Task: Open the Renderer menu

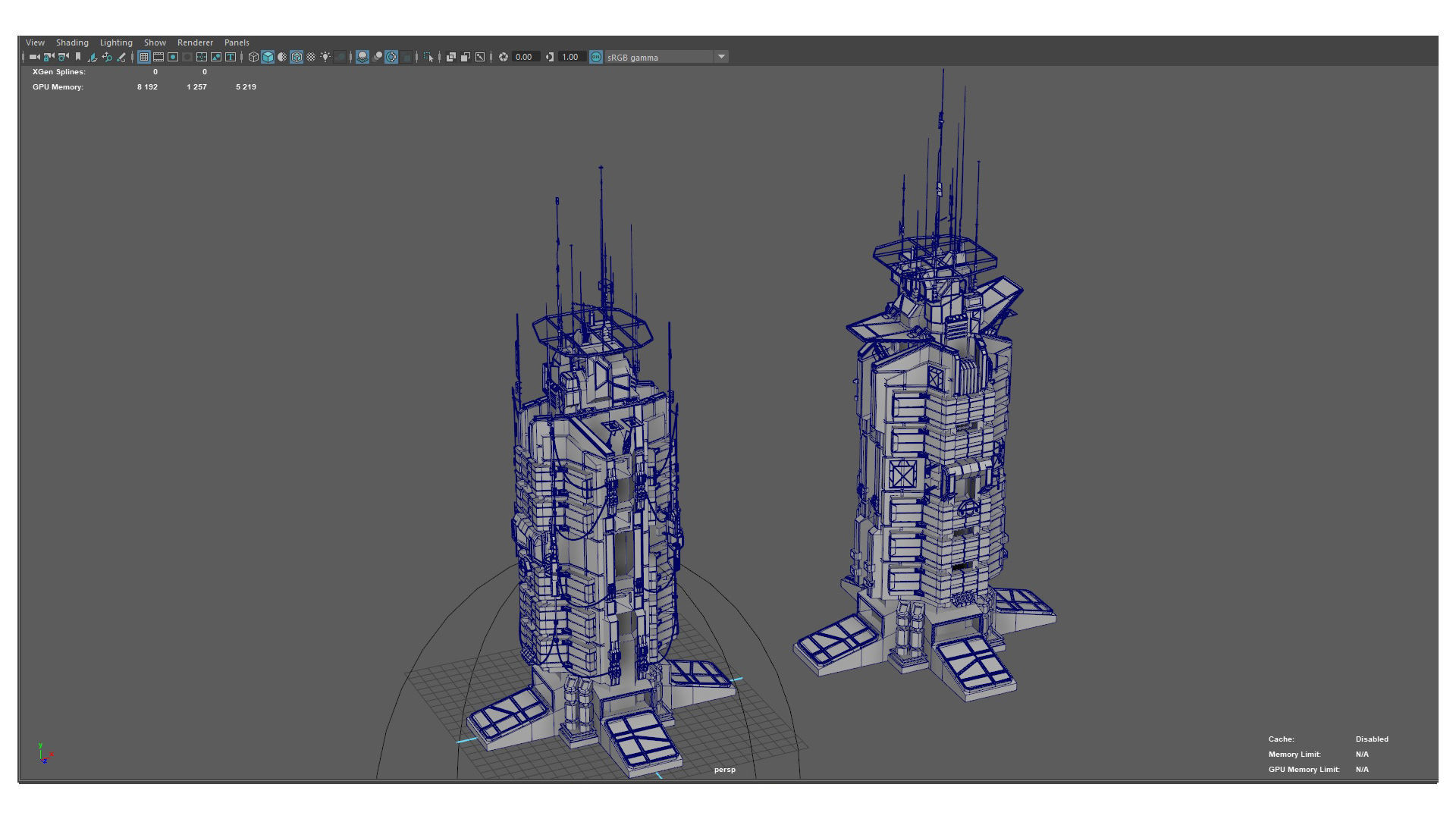Action: point(195,42)
